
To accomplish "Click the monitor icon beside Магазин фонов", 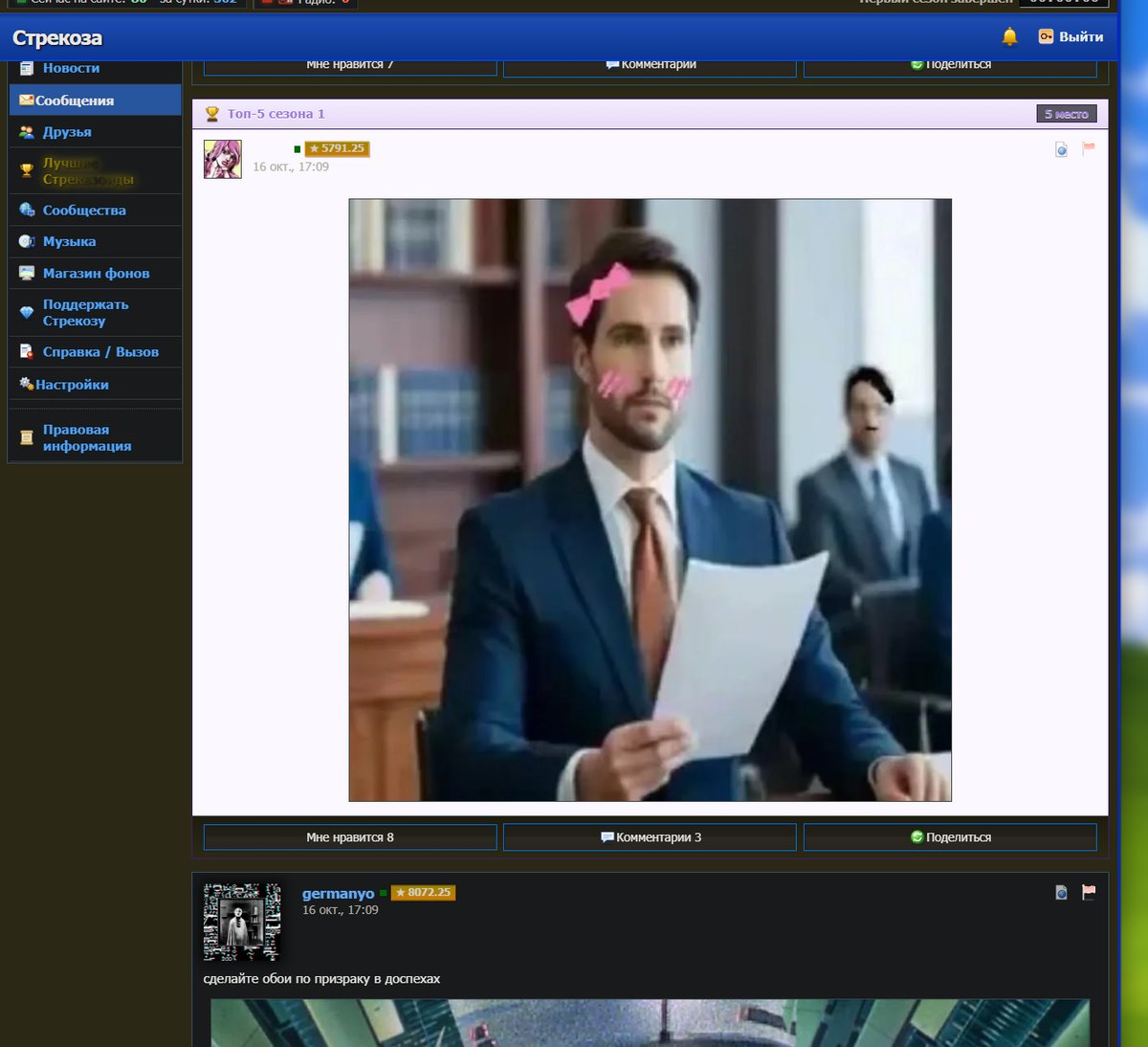I will tap(27, 273).
